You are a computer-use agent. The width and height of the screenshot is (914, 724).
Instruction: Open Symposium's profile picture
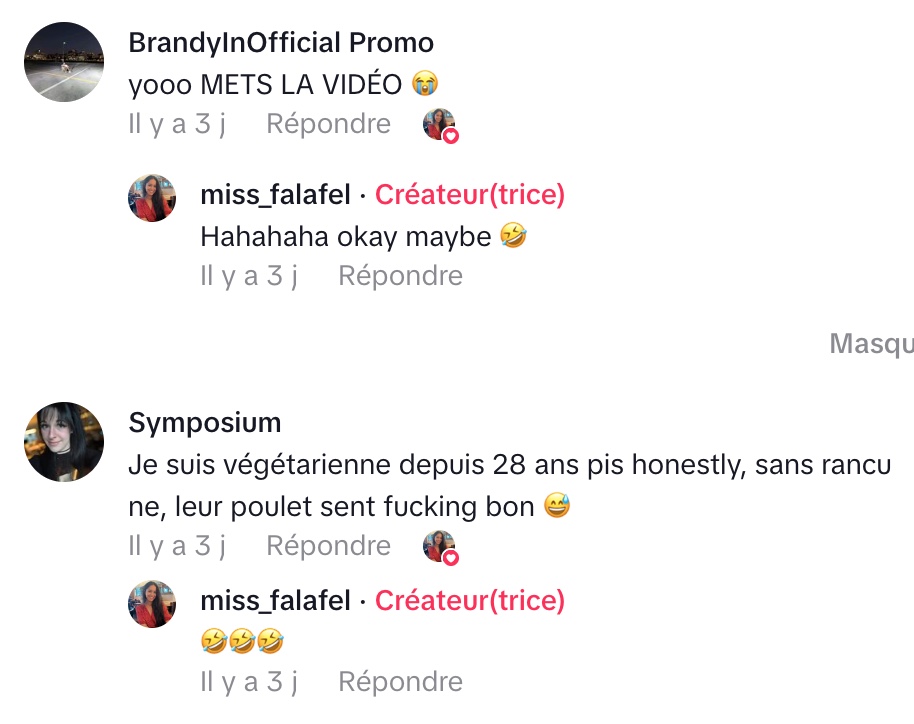pos(64,442)
